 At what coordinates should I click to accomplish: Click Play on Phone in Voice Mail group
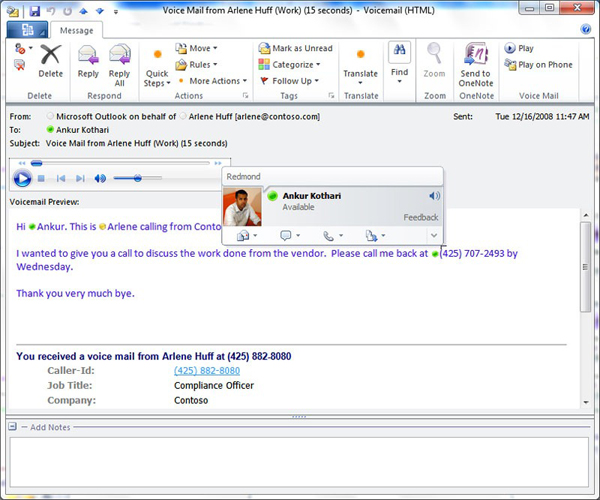coord(538,65)
